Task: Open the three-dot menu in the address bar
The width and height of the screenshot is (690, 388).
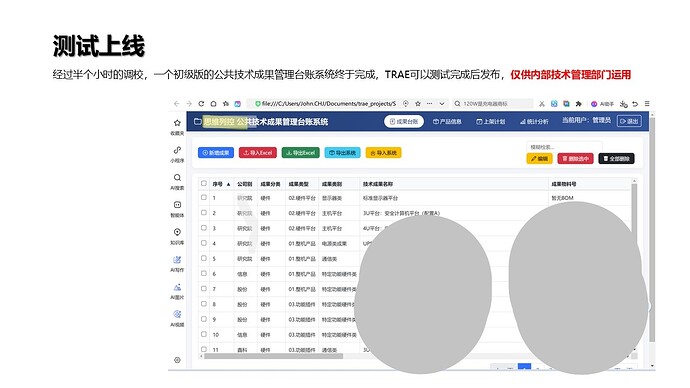Action: (429, 104)
